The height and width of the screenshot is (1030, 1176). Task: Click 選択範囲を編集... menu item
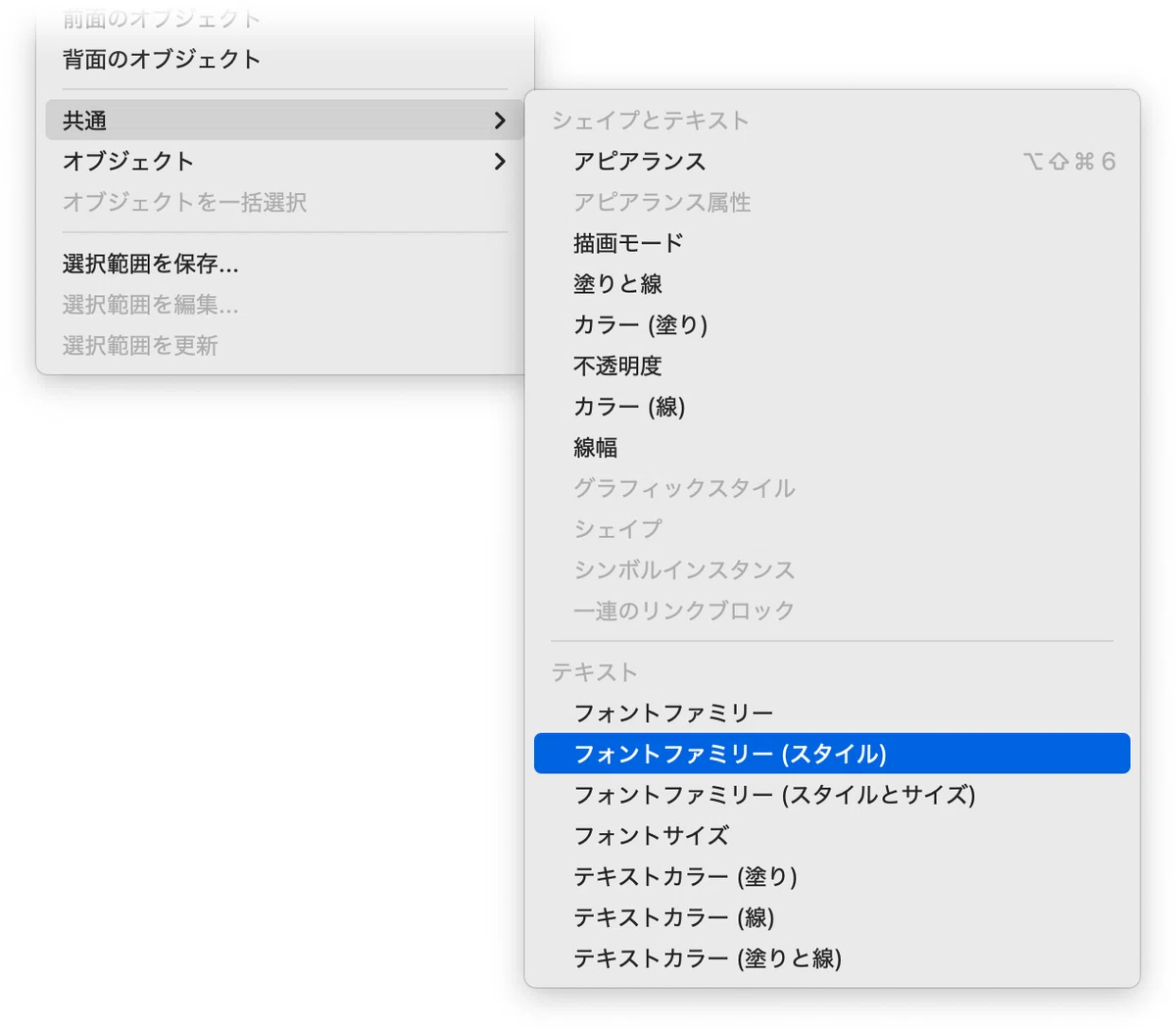click(x=284, y=305)
